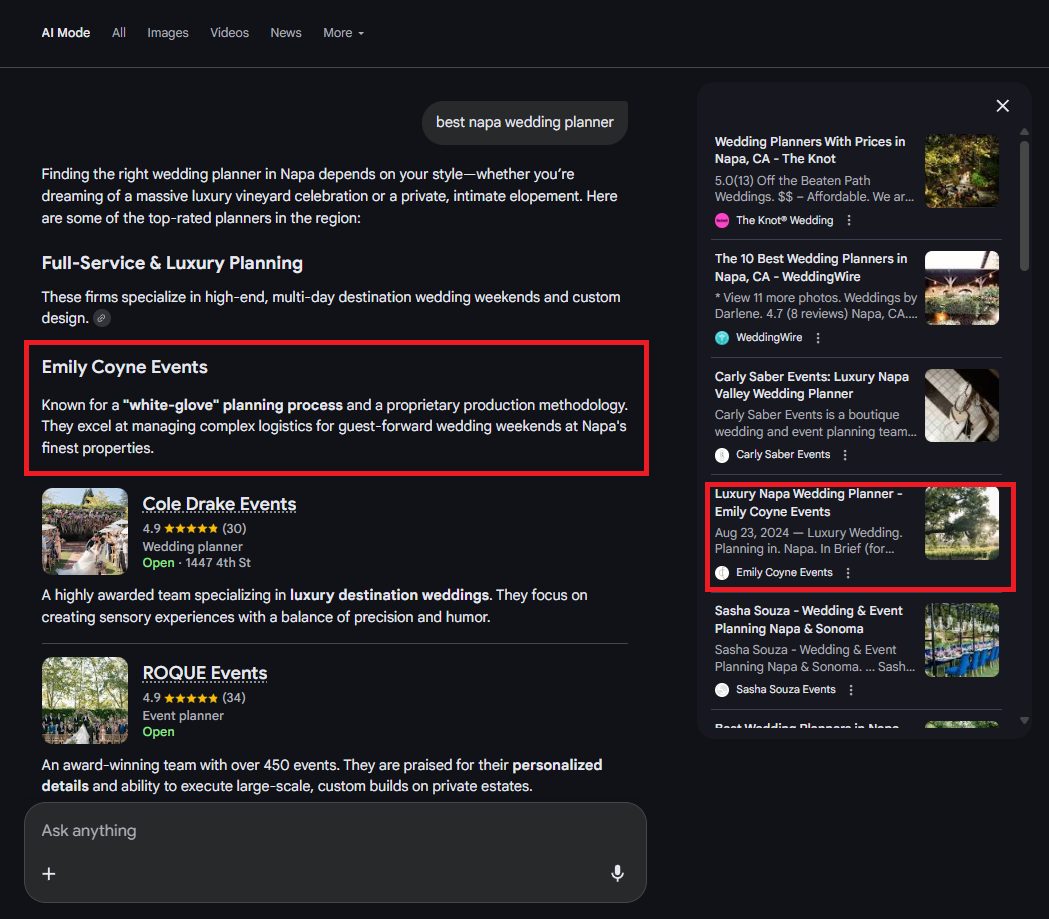Close the sources side panel
The image size is (1049, 919).
coord(1002,106)
